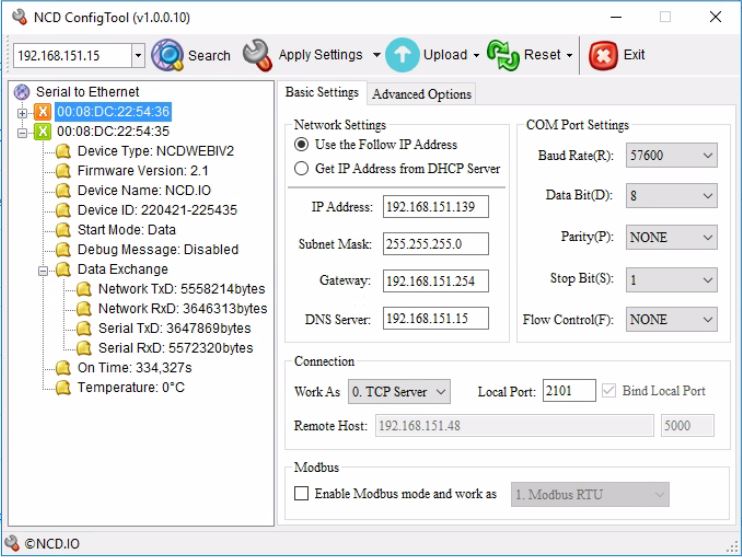
Task: Click folder icon beside Serial RxD
Action: (84, 348)
